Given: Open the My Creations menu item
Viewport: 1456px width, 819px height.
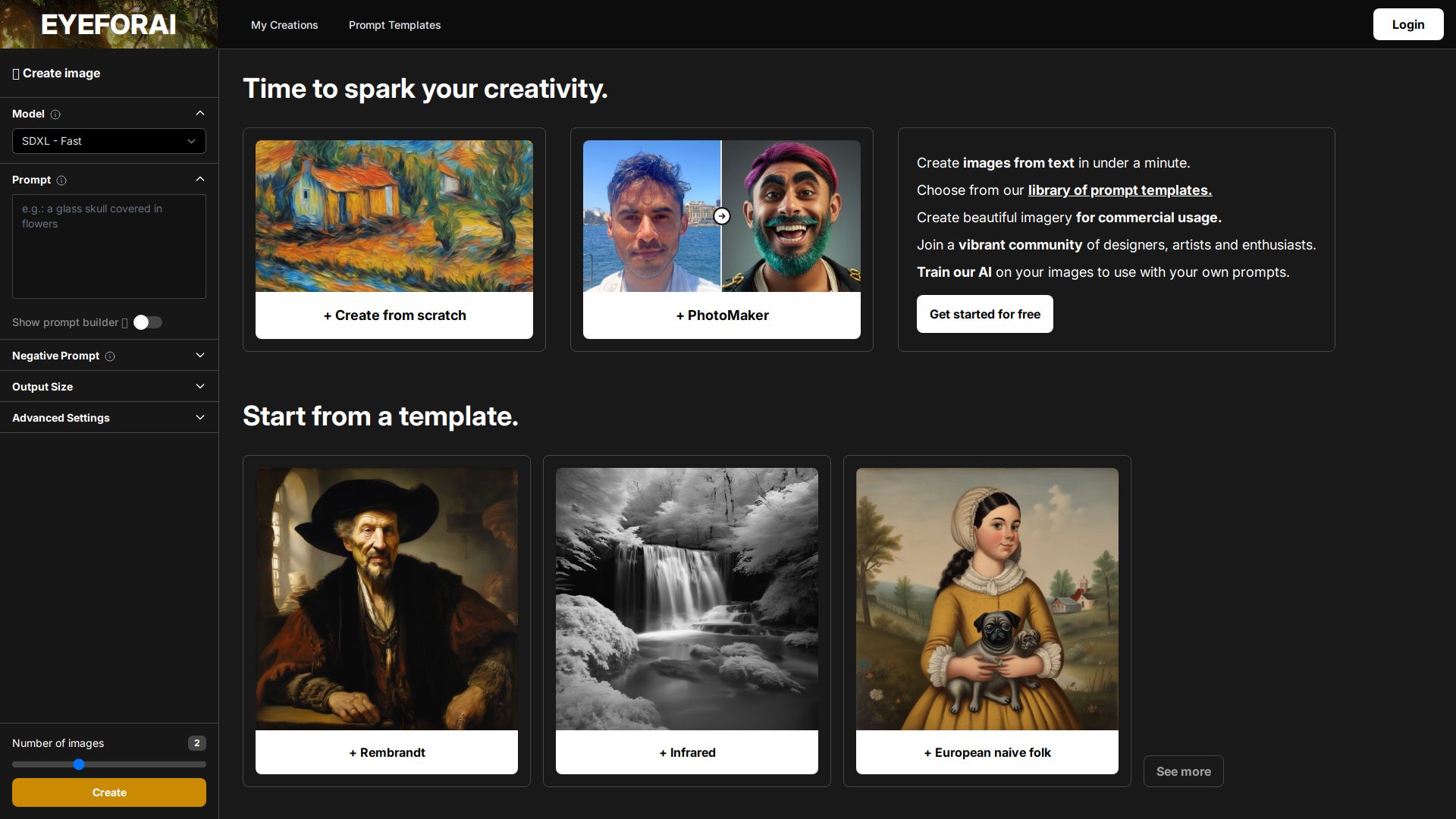Looking at the screenshot, I should click(284, 25).
